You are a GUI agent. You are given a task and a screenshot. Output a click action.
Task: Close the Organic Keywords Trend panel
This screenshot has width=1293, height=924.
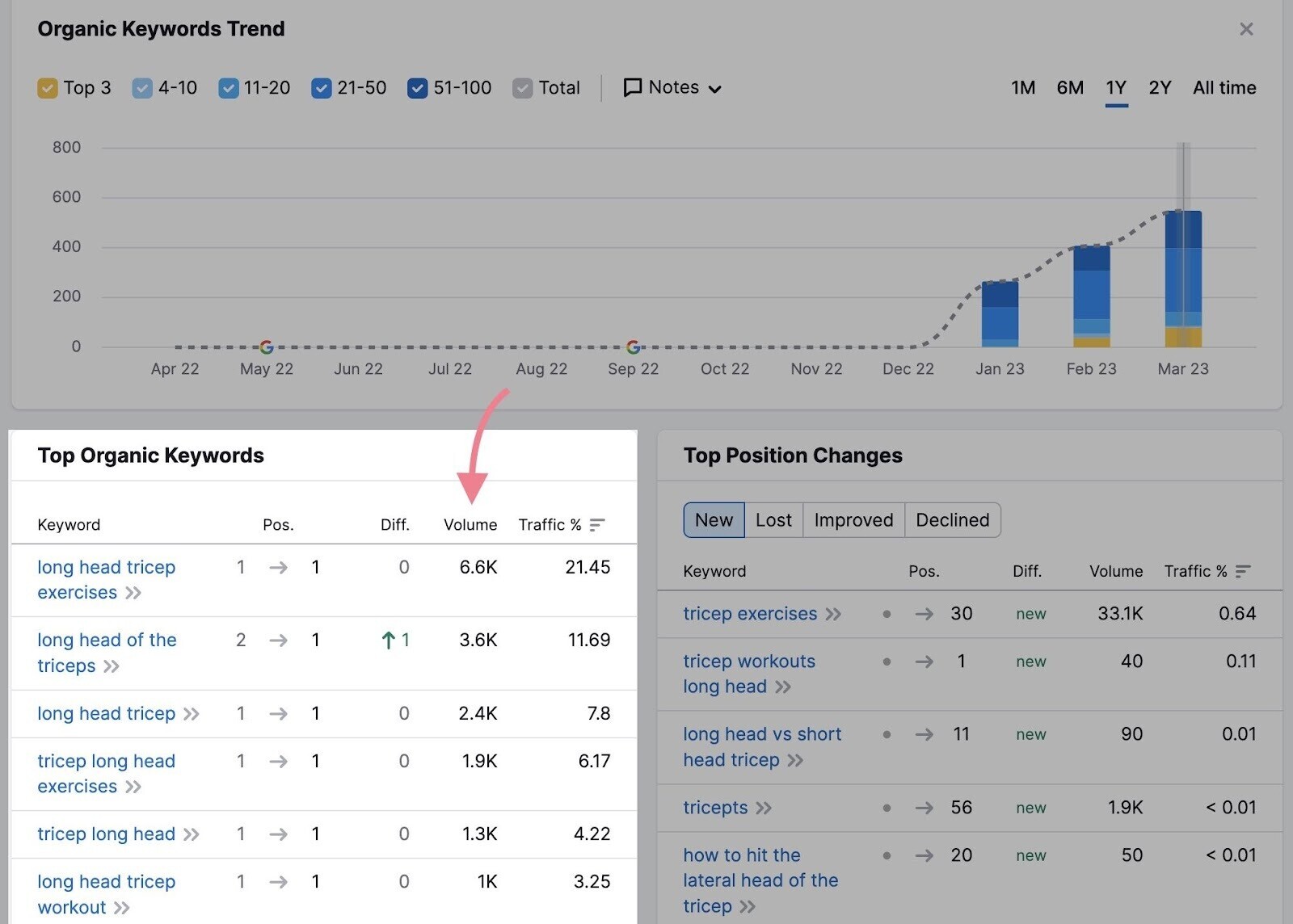point(1247,29)
